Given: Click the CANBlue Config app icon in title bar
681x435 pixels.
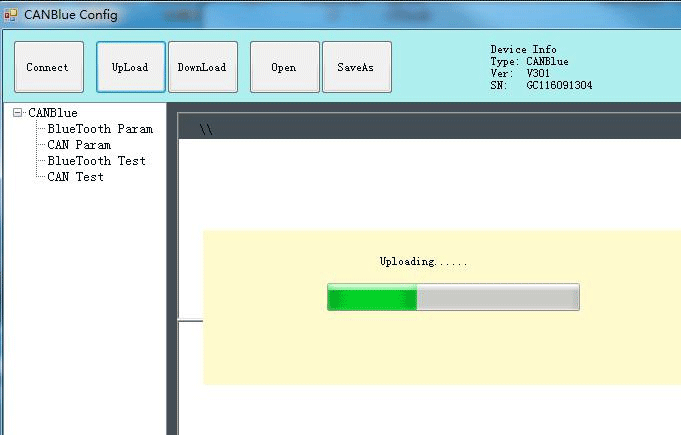Looking at the screenshot, I should [x=11, y=14].
